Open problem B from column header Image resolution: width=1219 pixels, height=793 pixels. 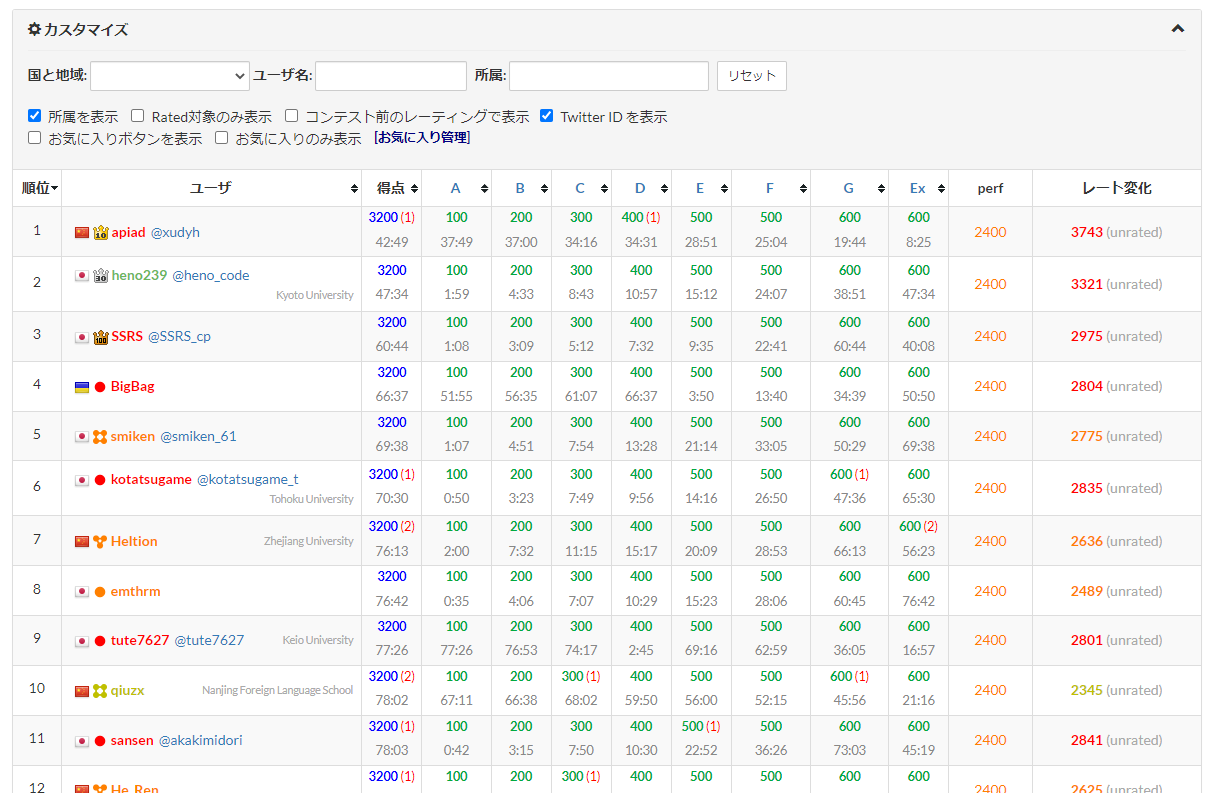point(520,188)
